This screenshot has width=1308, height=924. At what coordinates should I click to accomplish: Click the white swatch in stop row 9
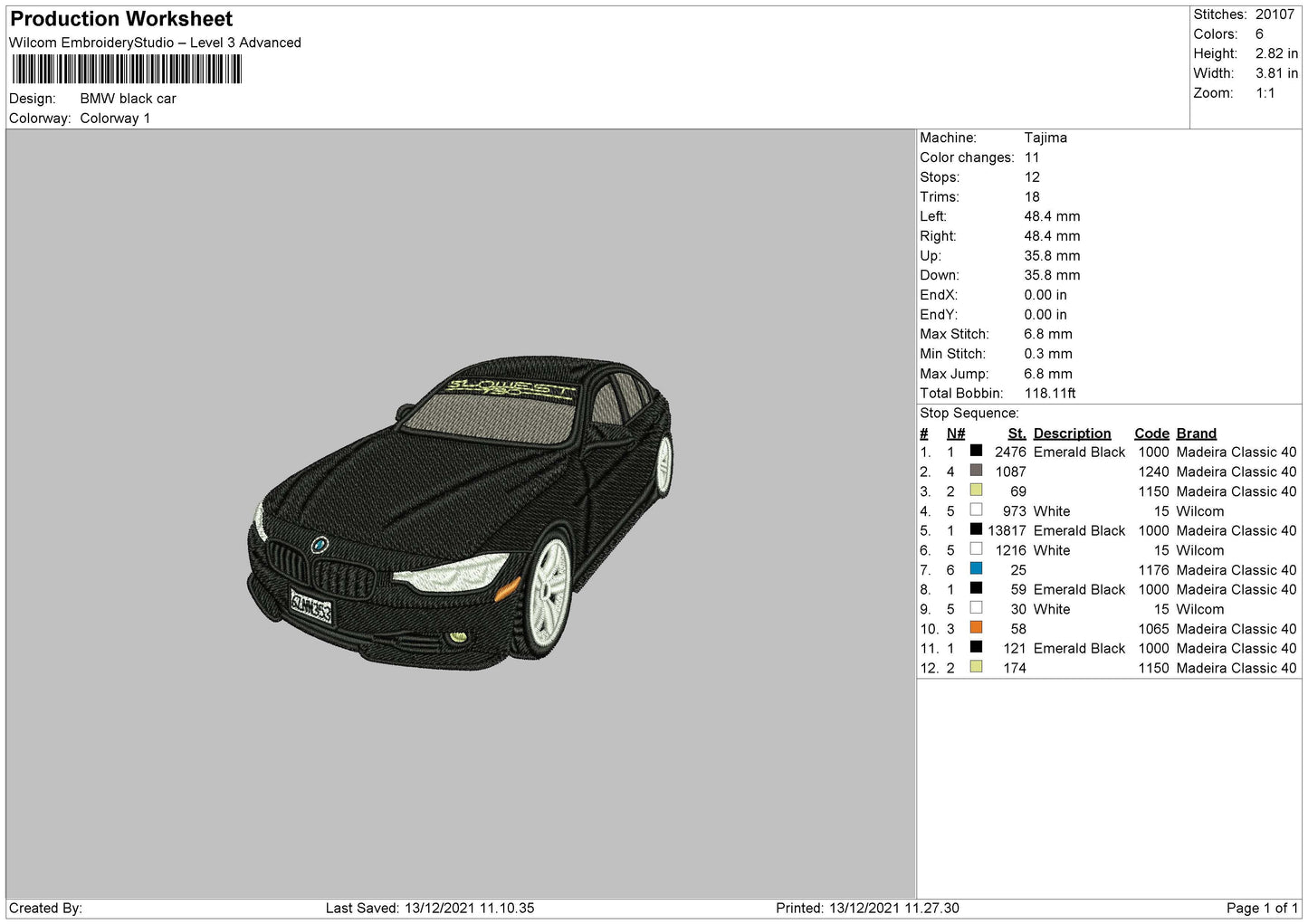976,608
